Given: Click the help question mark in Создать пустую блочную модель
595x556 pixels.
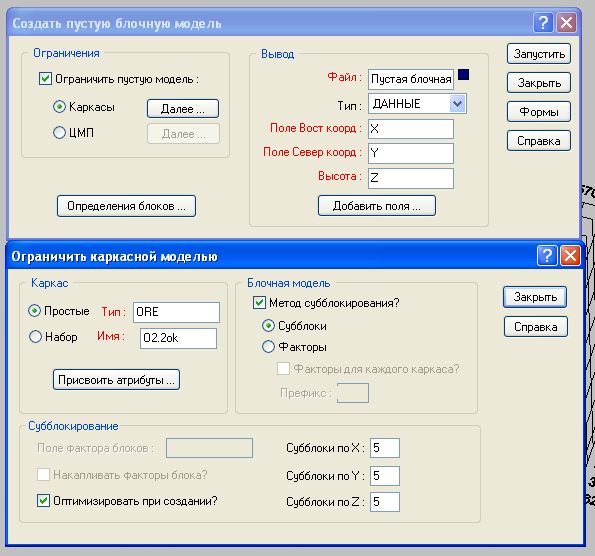Looking at the screenshot, I should pyautogui.click(x=543, y=23).
